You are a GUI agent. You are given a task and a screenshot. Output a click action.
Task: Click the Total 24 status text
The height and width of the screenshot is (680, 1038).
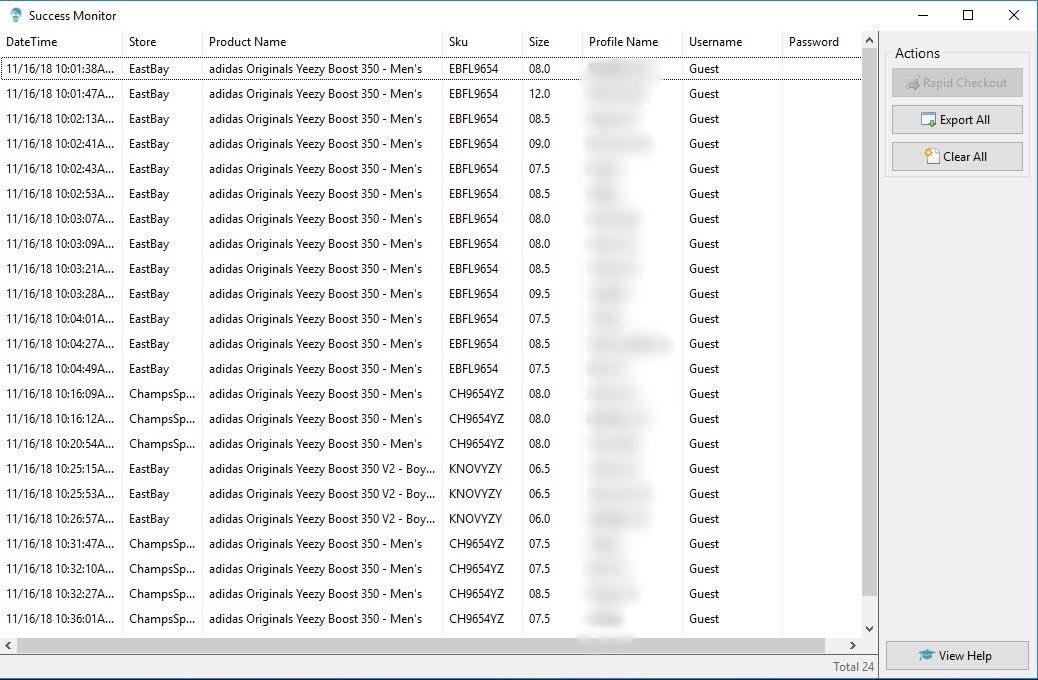coord(853,667)
